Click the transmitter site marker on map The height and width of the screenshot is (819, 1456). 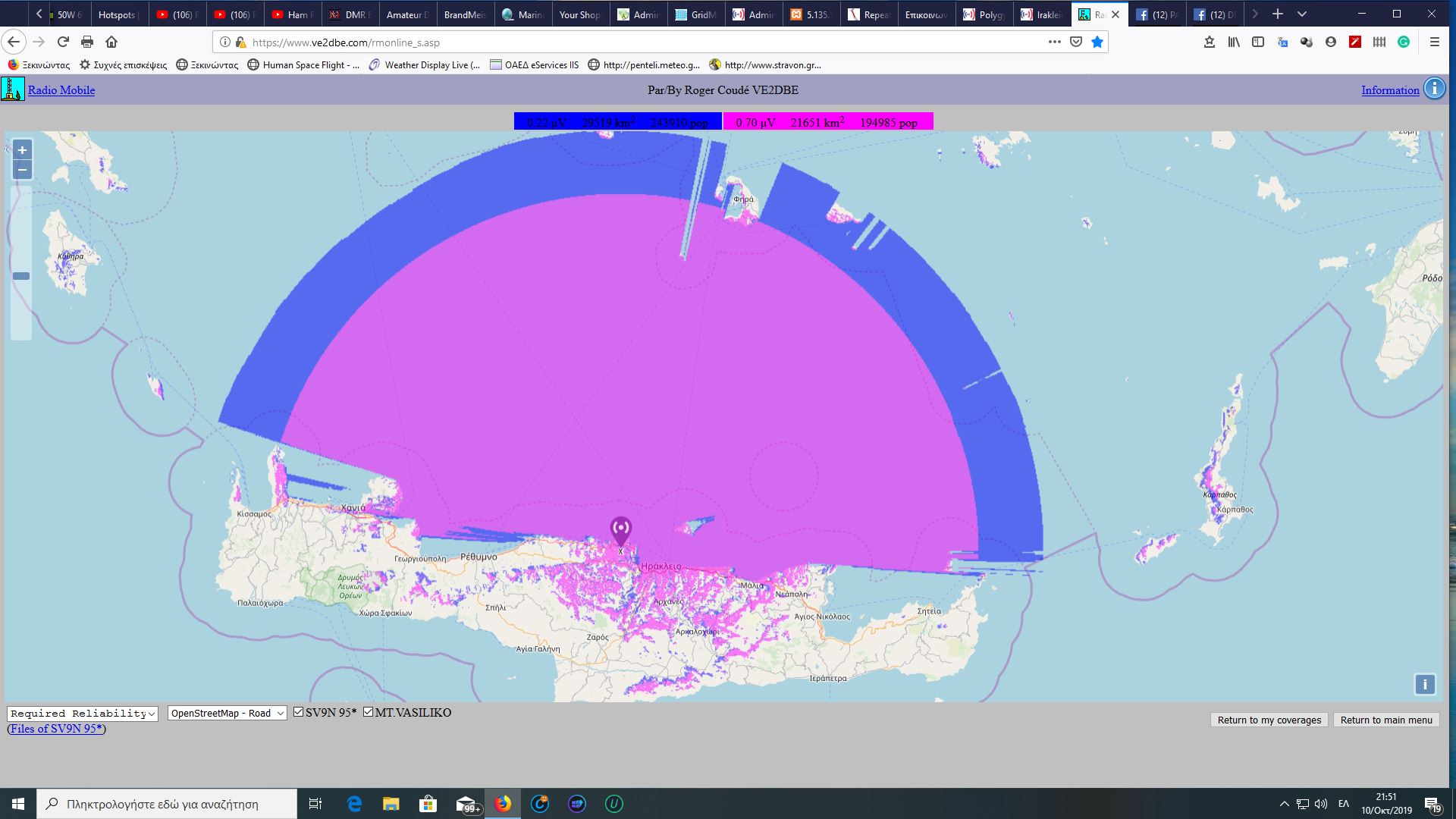pos(620,529)
